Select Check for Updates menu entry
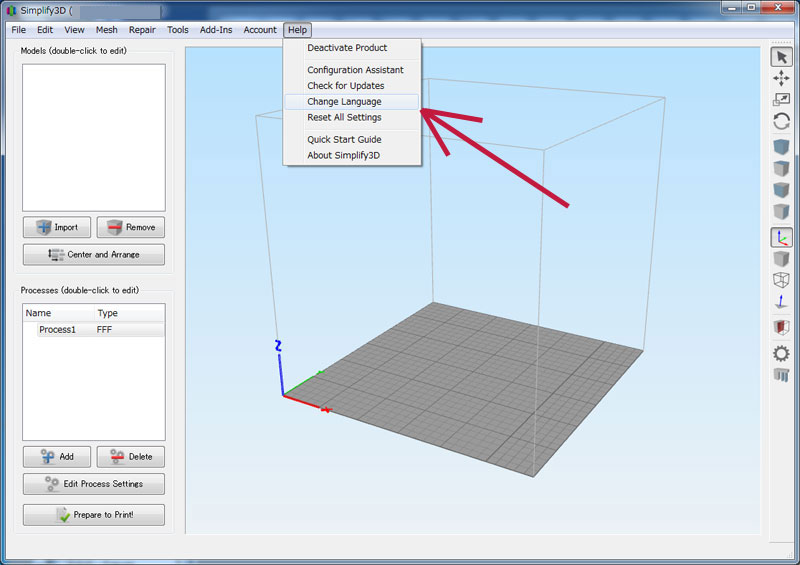 click(x=345, y=86)
